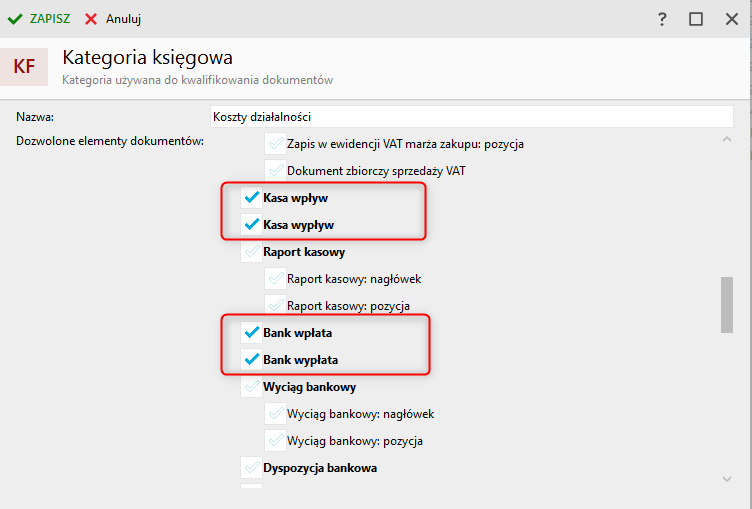Toggle the Bank wpłata checkbox
Viewport: 752px width, 509px height.
pyautogui.click(x=252, y=332)
